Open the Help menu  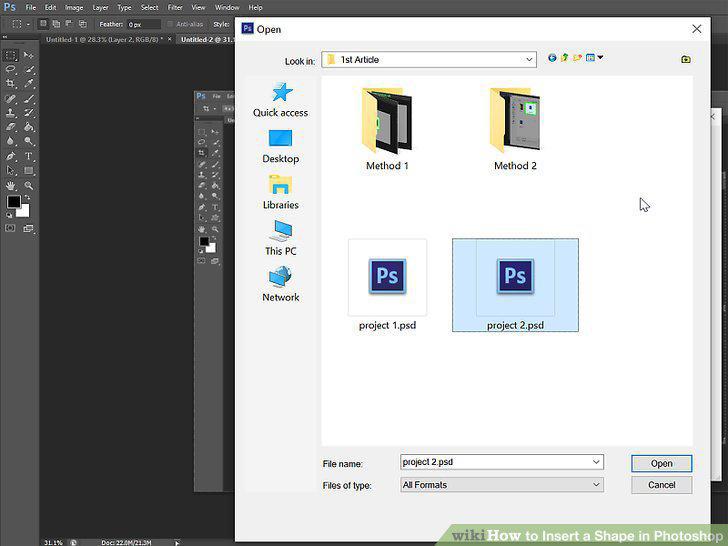[x=255, y=7]
